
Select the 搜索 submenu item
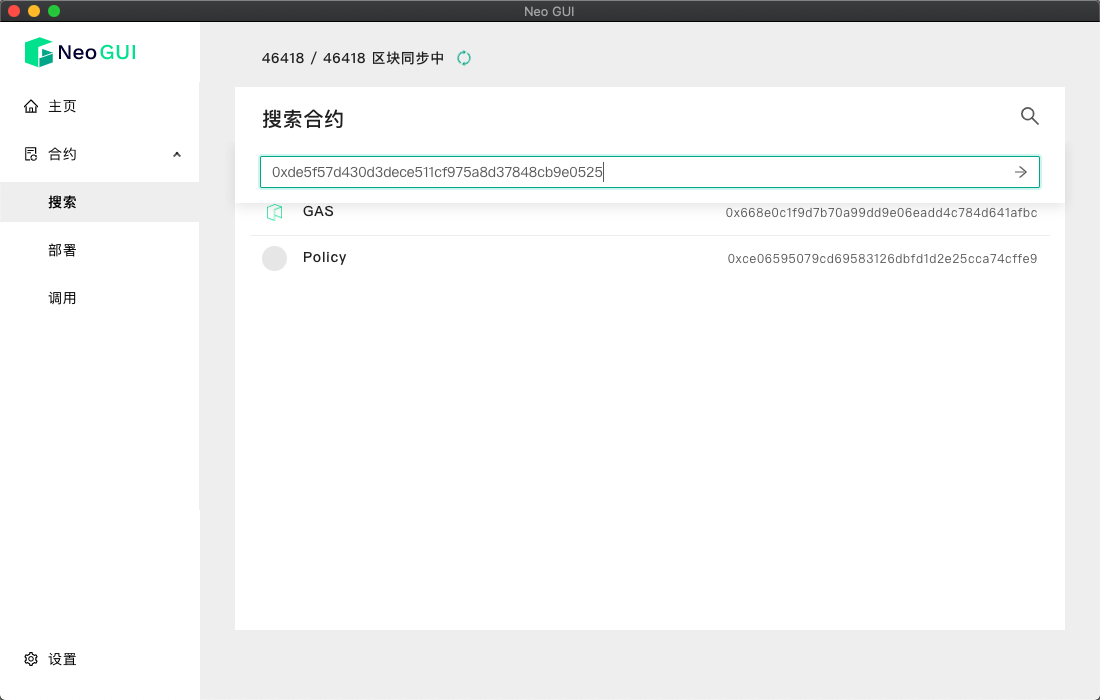coord(62,202)
